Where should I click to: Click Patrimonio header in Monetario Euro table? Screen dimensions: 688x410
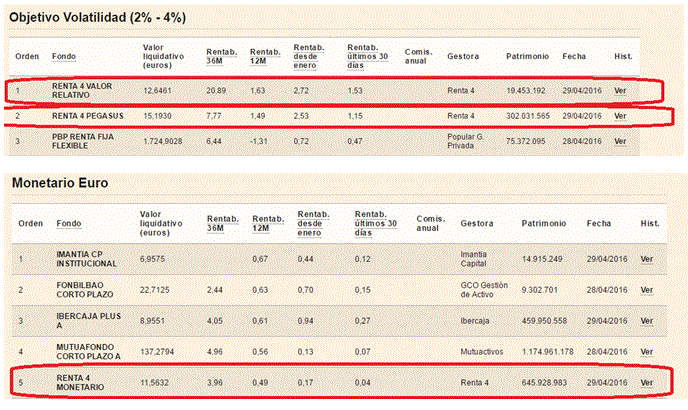click(544, 223)
